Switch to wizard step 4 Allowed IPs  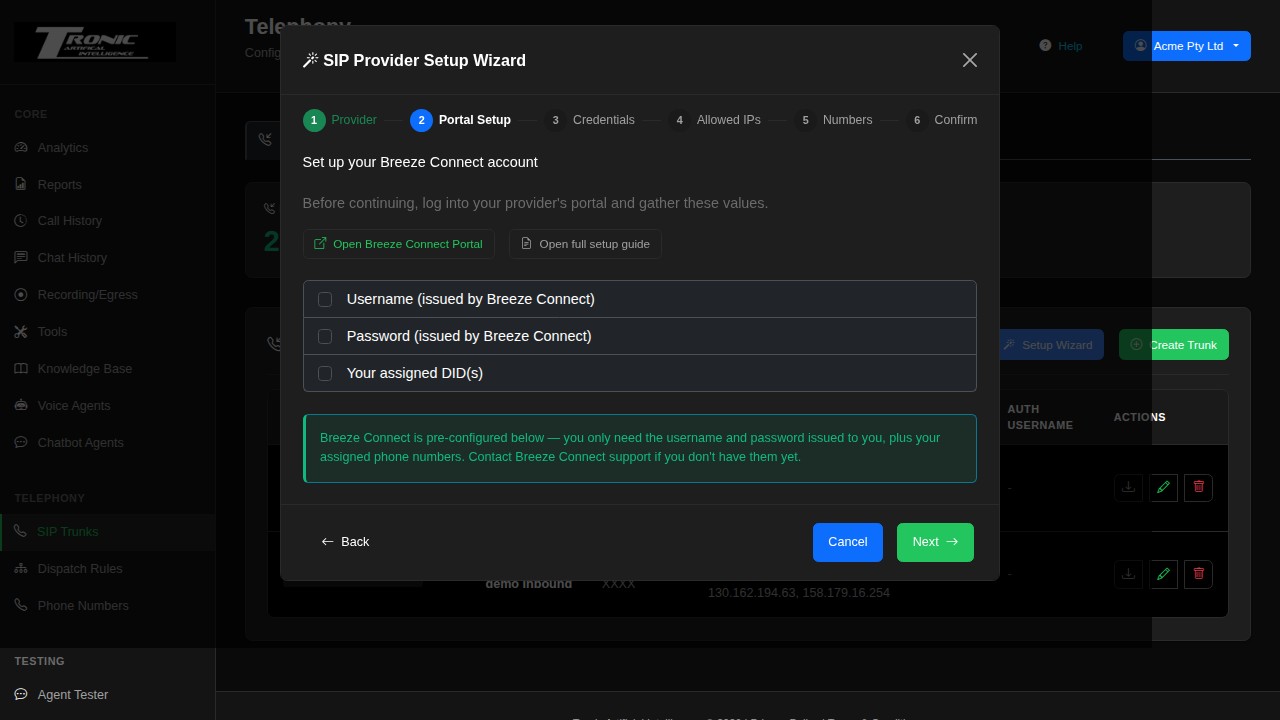714,120
